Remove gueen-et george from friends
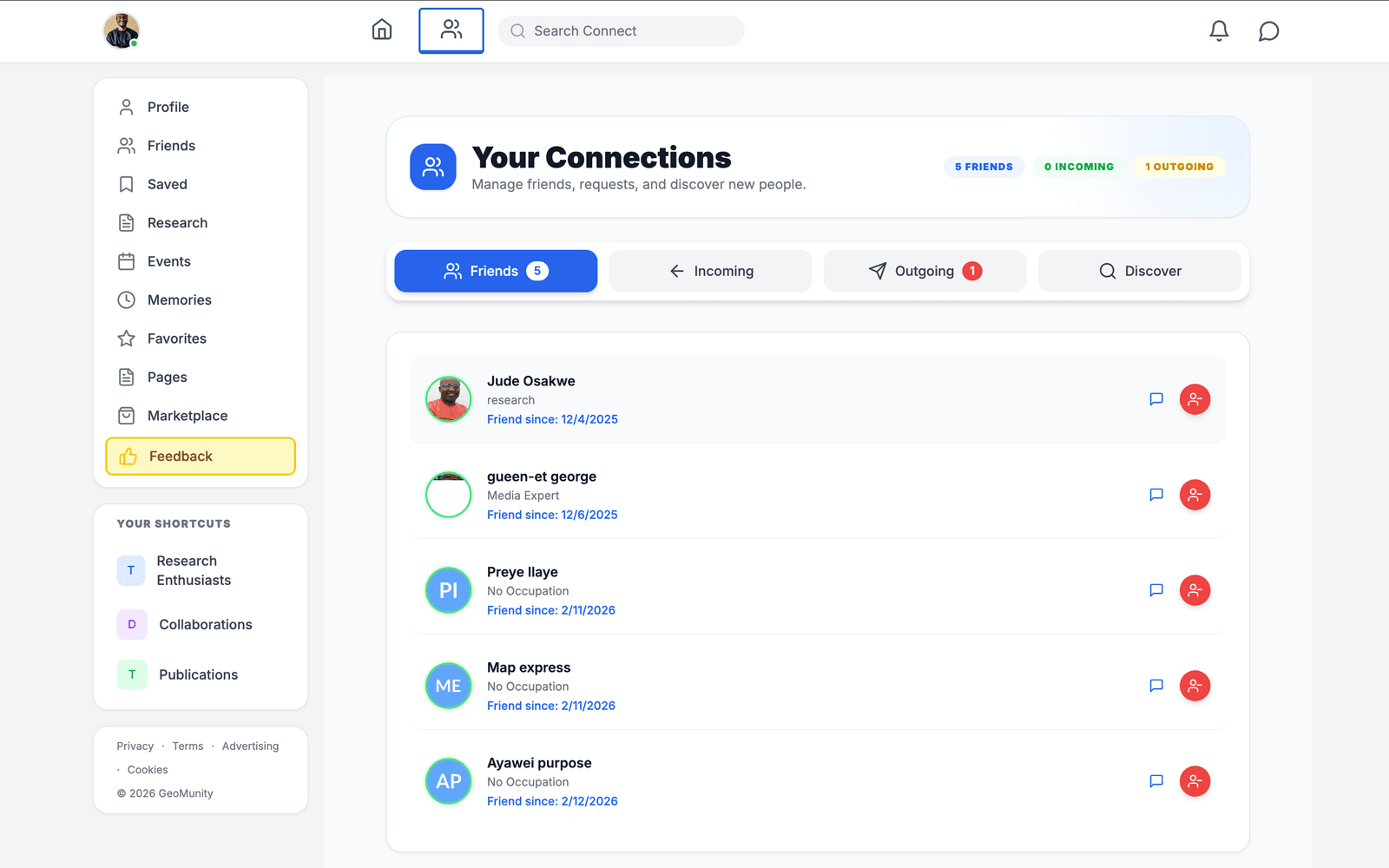This screenshot has width=1389, height=868. [1195, 495]
